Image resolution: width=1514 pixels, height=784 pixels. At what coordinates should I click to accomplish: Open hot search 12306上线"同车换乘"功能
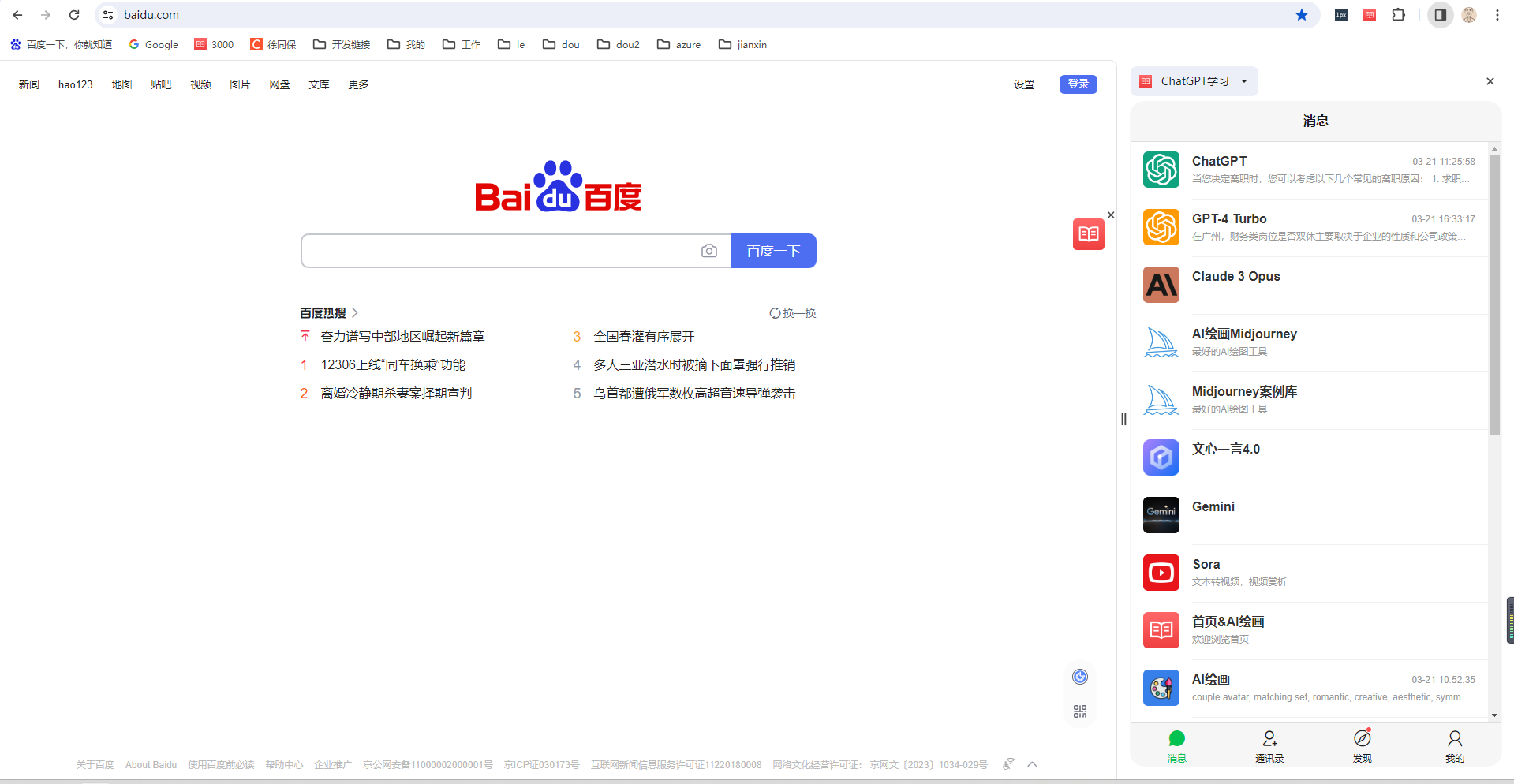393,365
